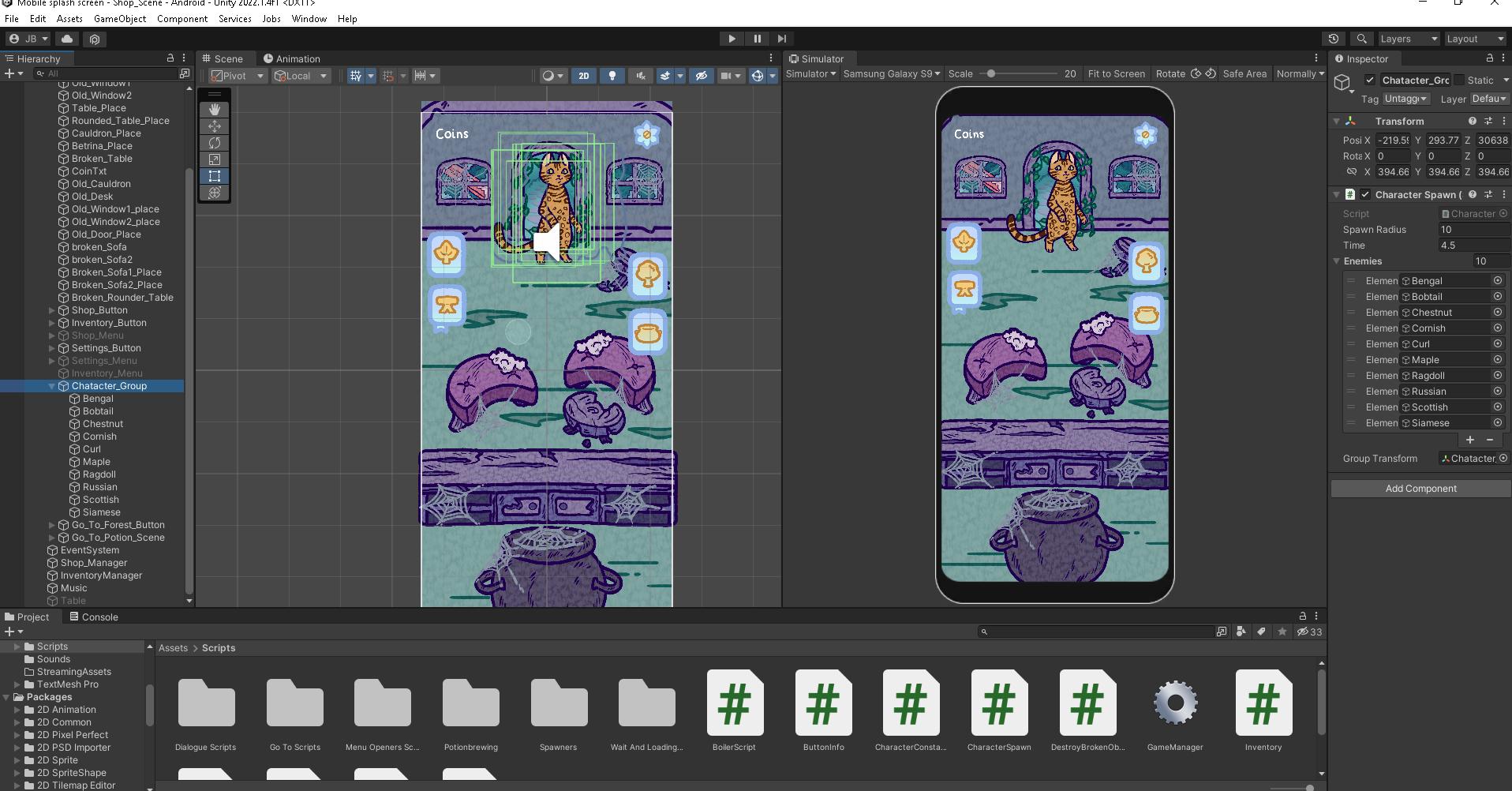The image size is (1512, 791).
Task: Adjust the Project icon size slider
Action: (x=1309, y=788)
